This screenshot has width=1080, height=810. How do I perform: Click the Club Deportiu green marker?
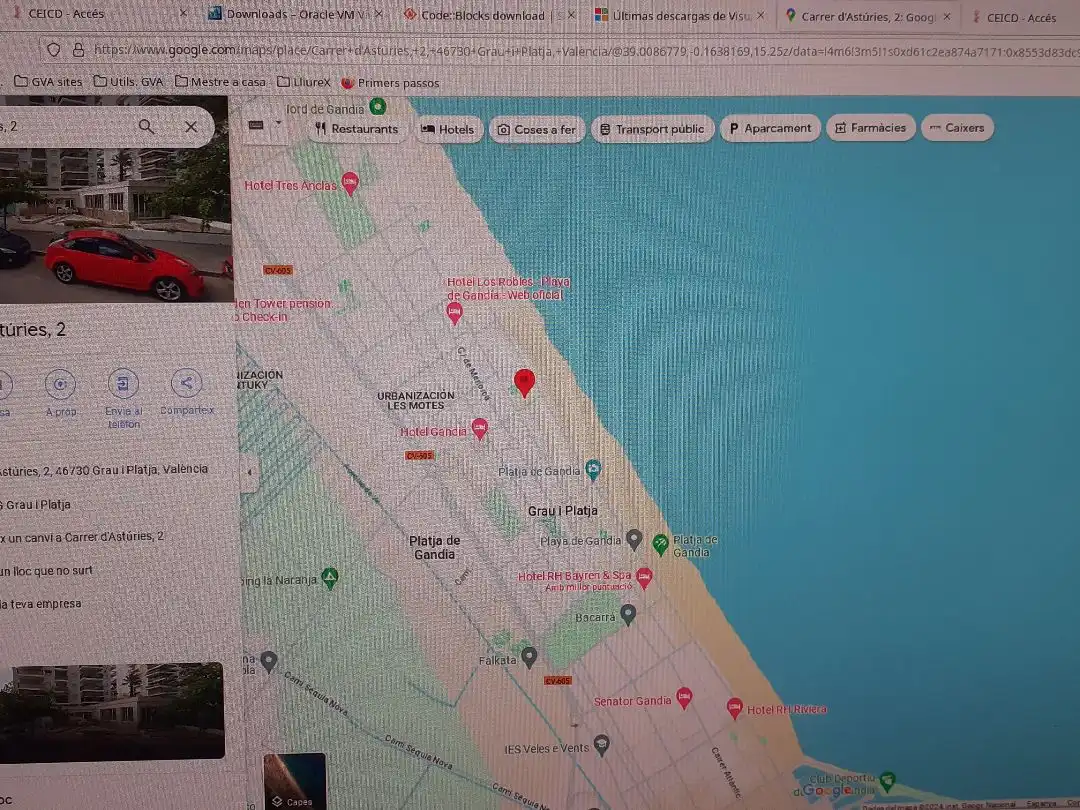coord(887,781)
